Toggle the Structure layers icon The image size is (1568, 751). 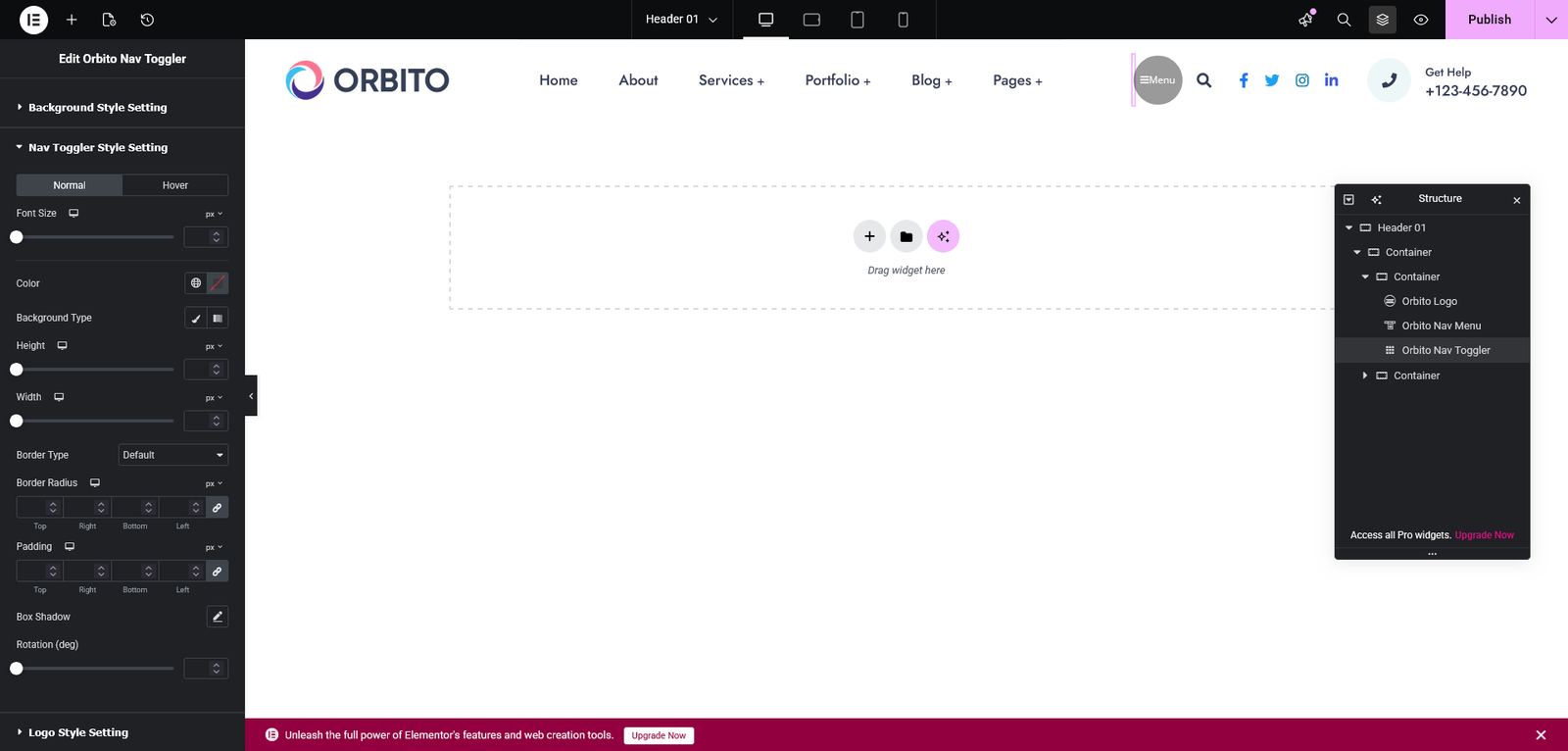pos(1382,20)
